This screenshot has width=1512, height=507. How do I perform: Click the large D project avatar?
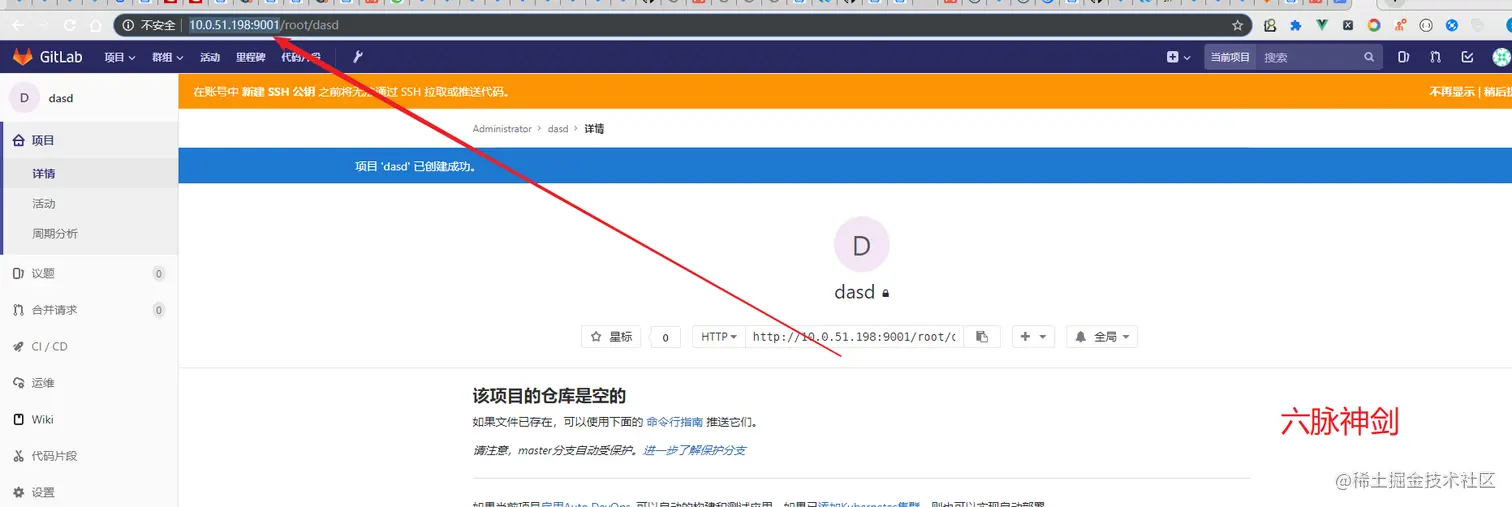(x=861, y=244)
